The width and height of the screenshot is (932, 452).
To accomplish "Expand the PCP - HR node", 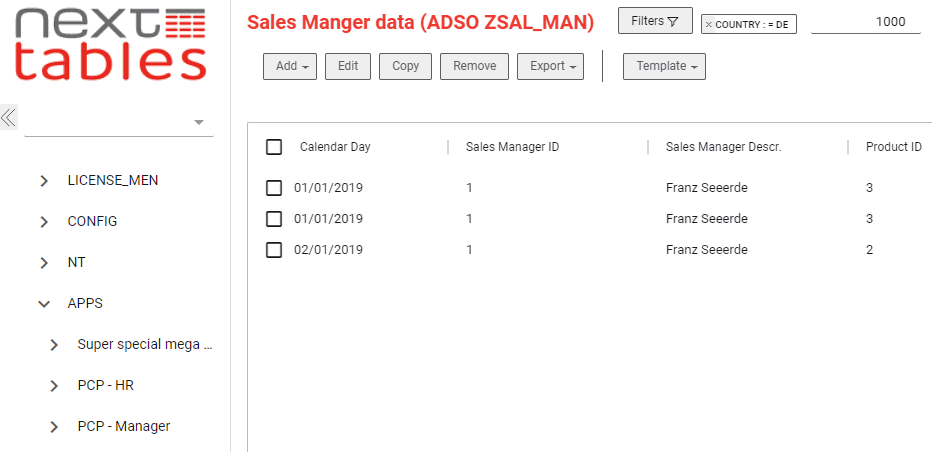I will click(54, 386).
